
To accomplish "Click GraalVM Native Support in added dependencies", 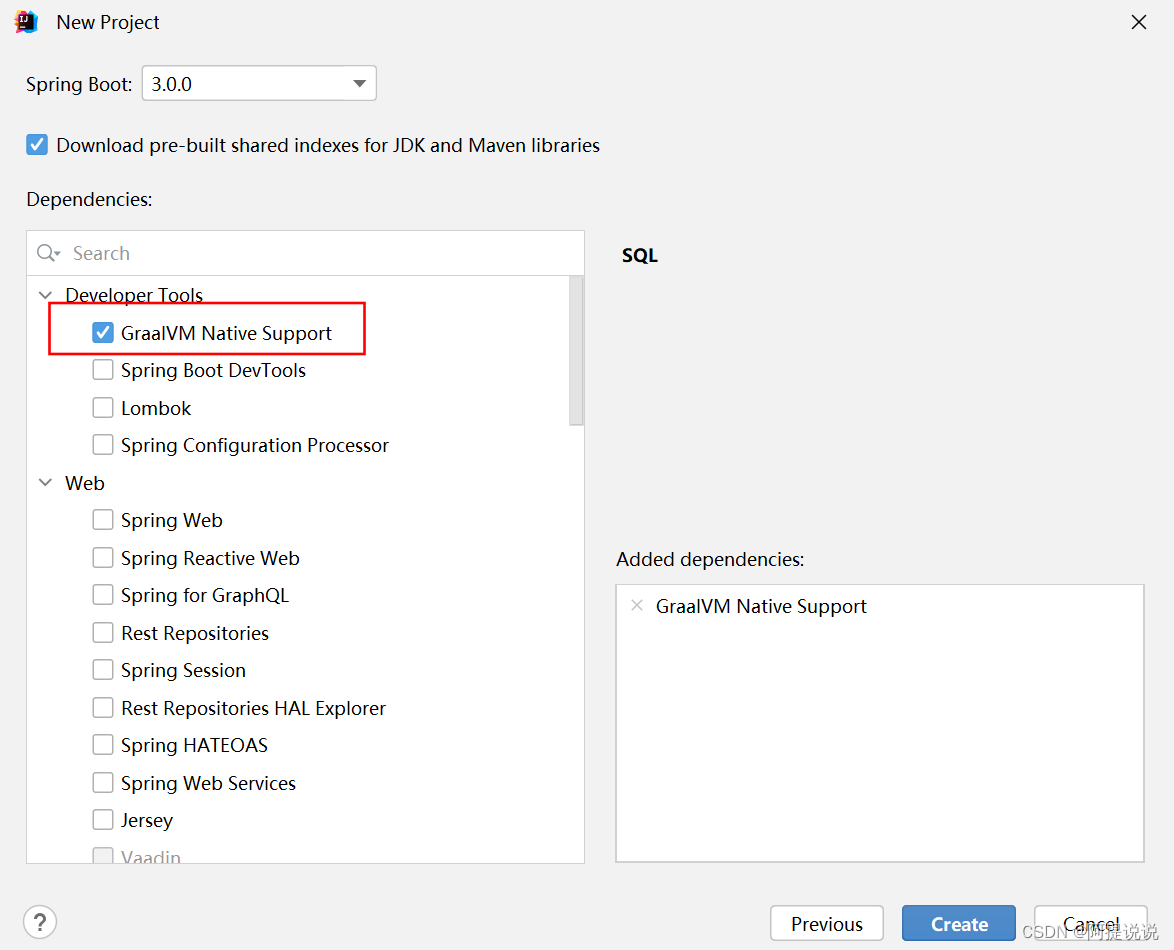I will coord(761,606).
